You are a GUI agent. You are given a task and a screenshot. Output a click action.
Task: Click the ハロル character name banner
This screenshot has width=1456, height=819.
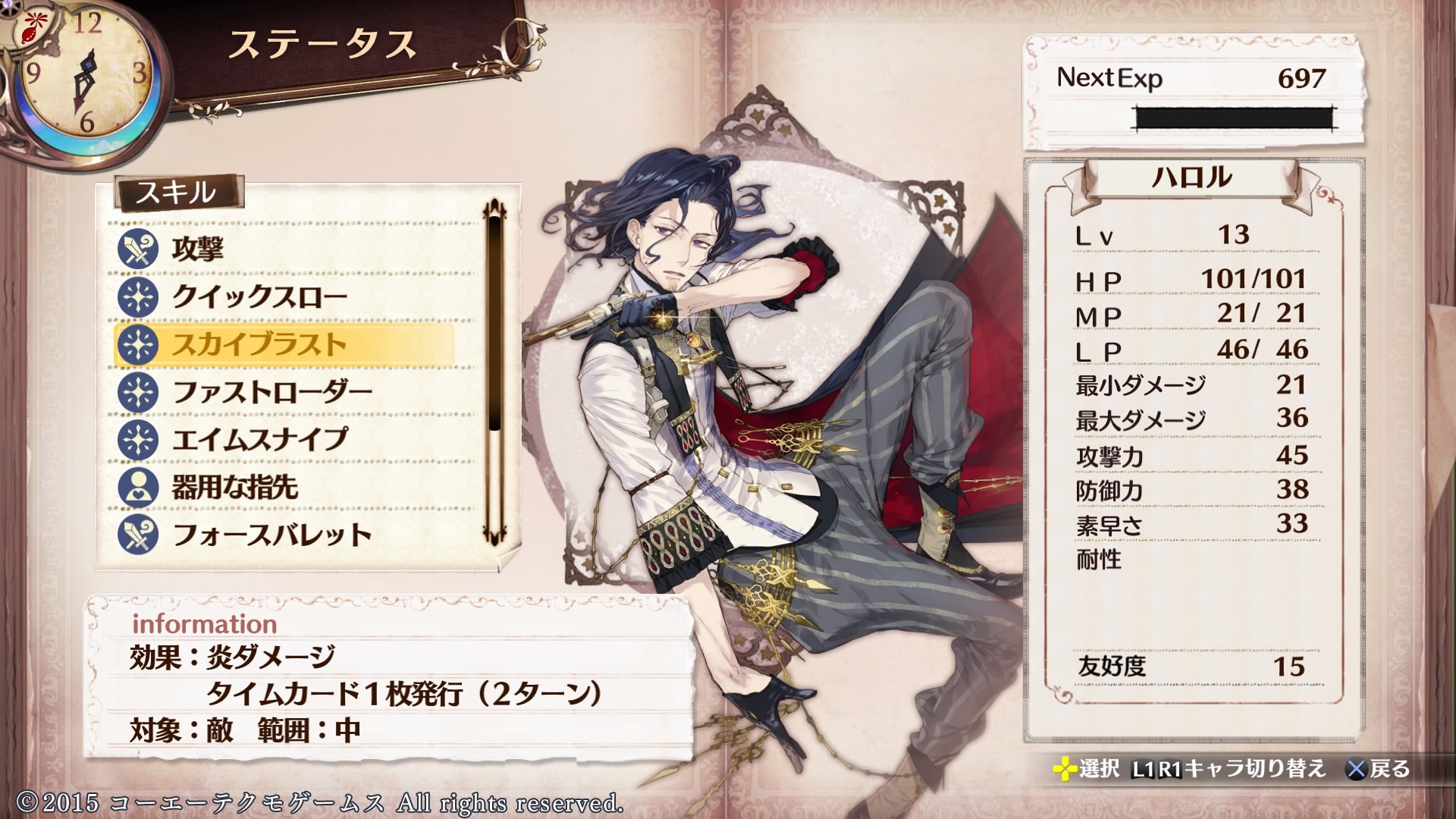[1191, 178]
